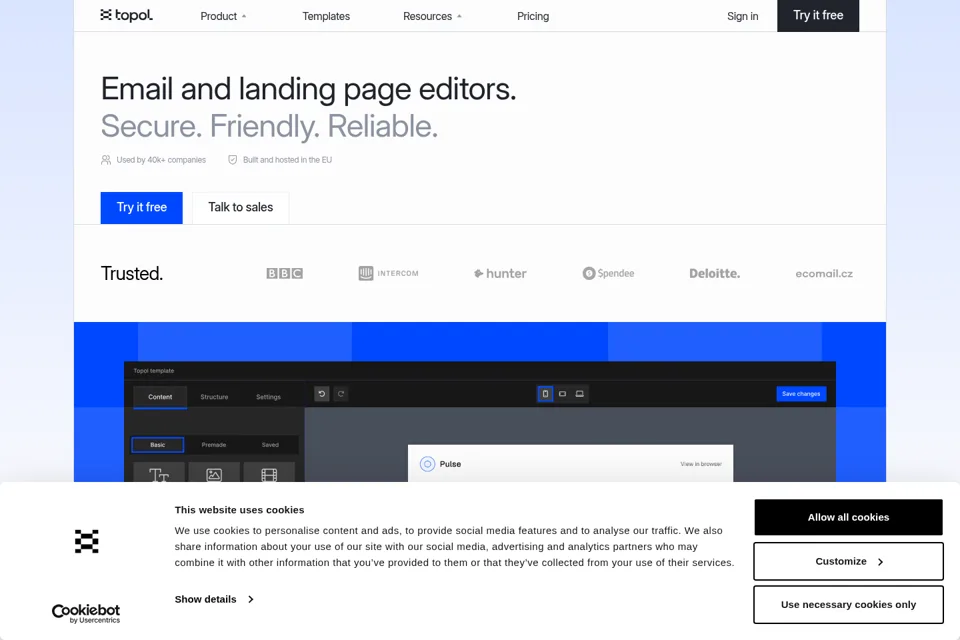Expand Show details in the cookie banner
This screenshot has height=640, width=960.
214,599
